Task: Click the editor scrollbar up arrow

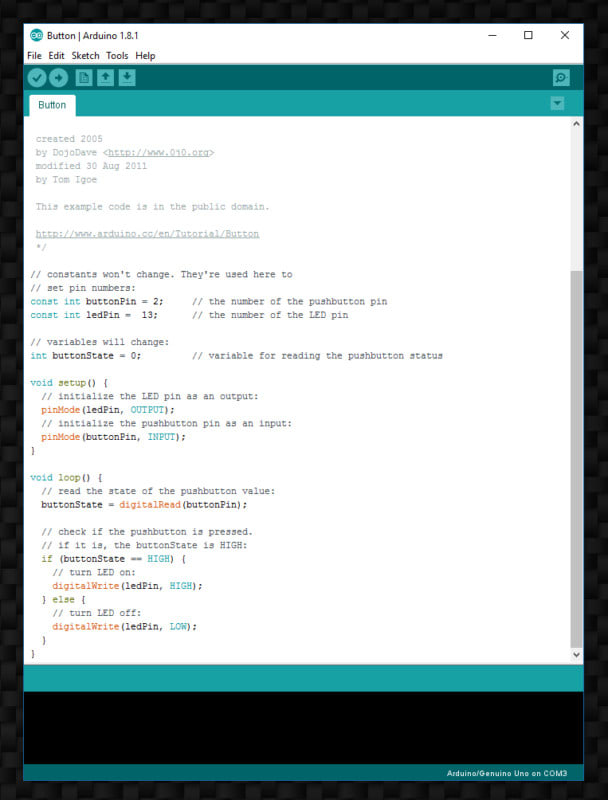Action: 576,123
